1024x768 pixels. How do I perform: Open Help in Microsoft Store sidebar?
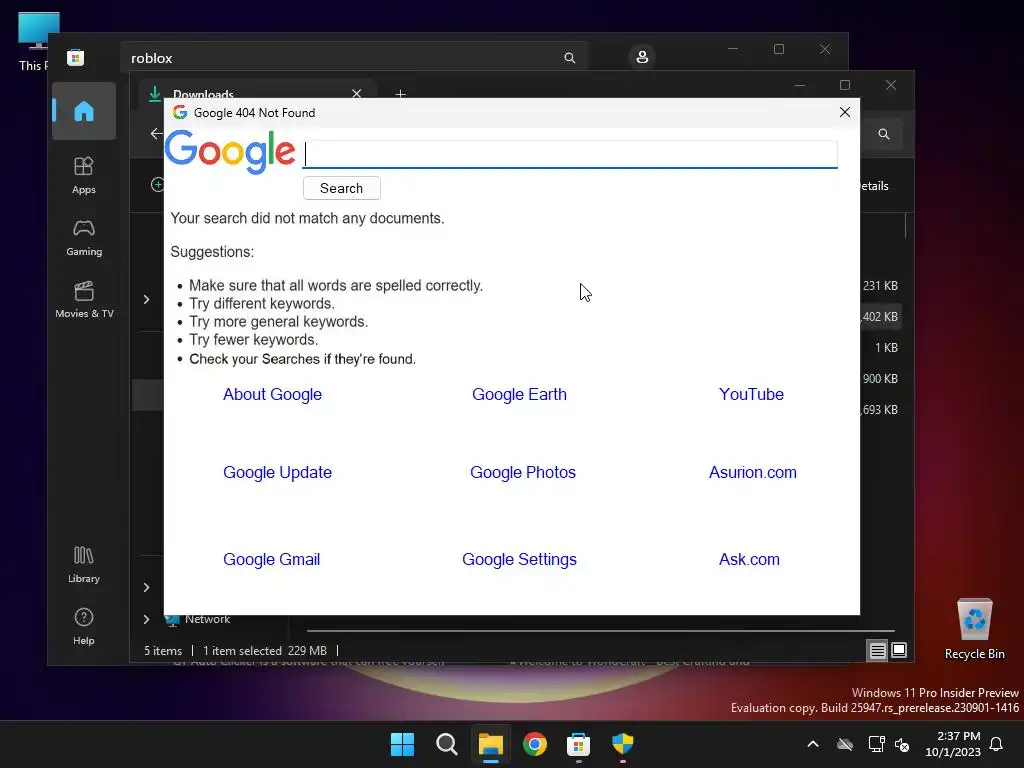tap(84, 627)
